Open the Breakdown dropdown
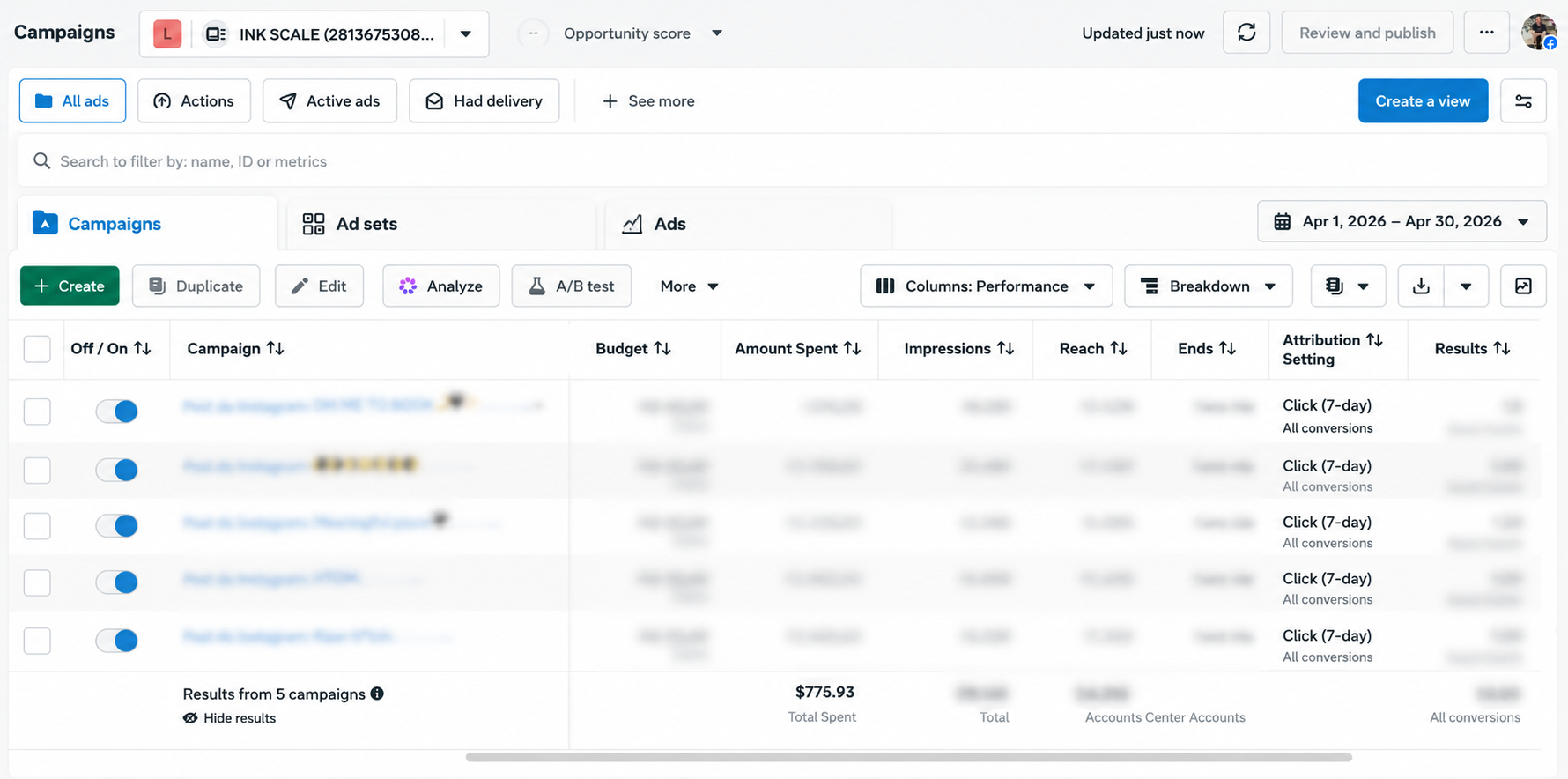Viewport: 1568px width, 779px height. (x=1208, y=286)
